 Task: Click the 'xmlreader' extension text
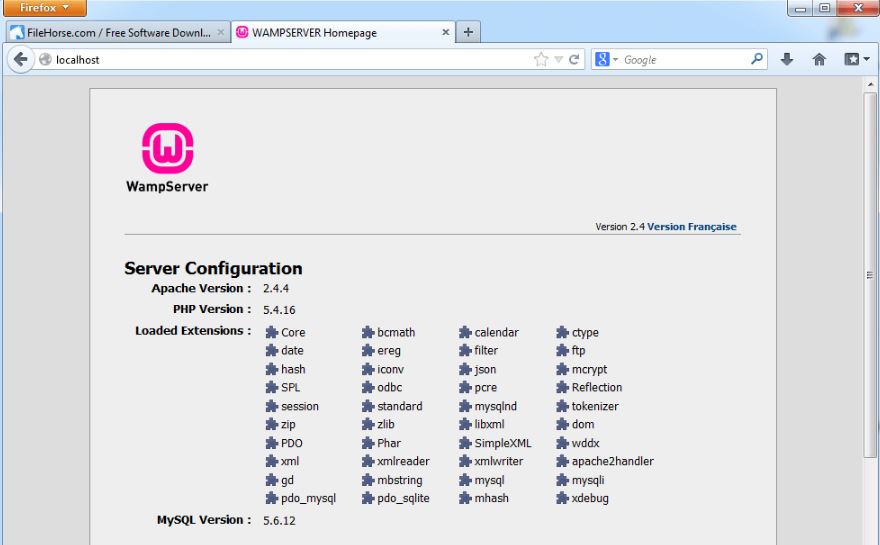point(403,461)
